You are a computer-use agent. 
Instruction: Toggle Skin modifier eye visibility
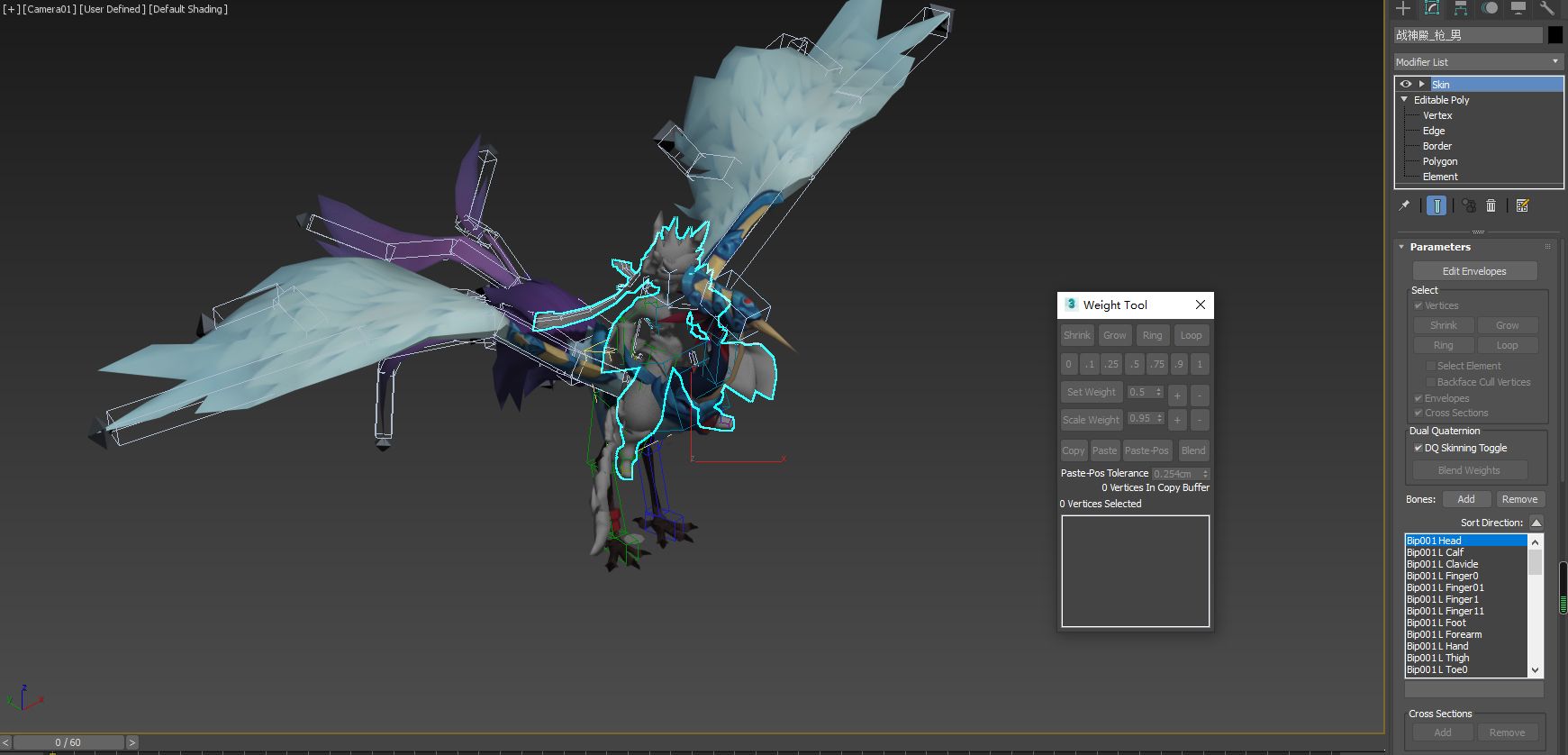tap(1406, 84)
